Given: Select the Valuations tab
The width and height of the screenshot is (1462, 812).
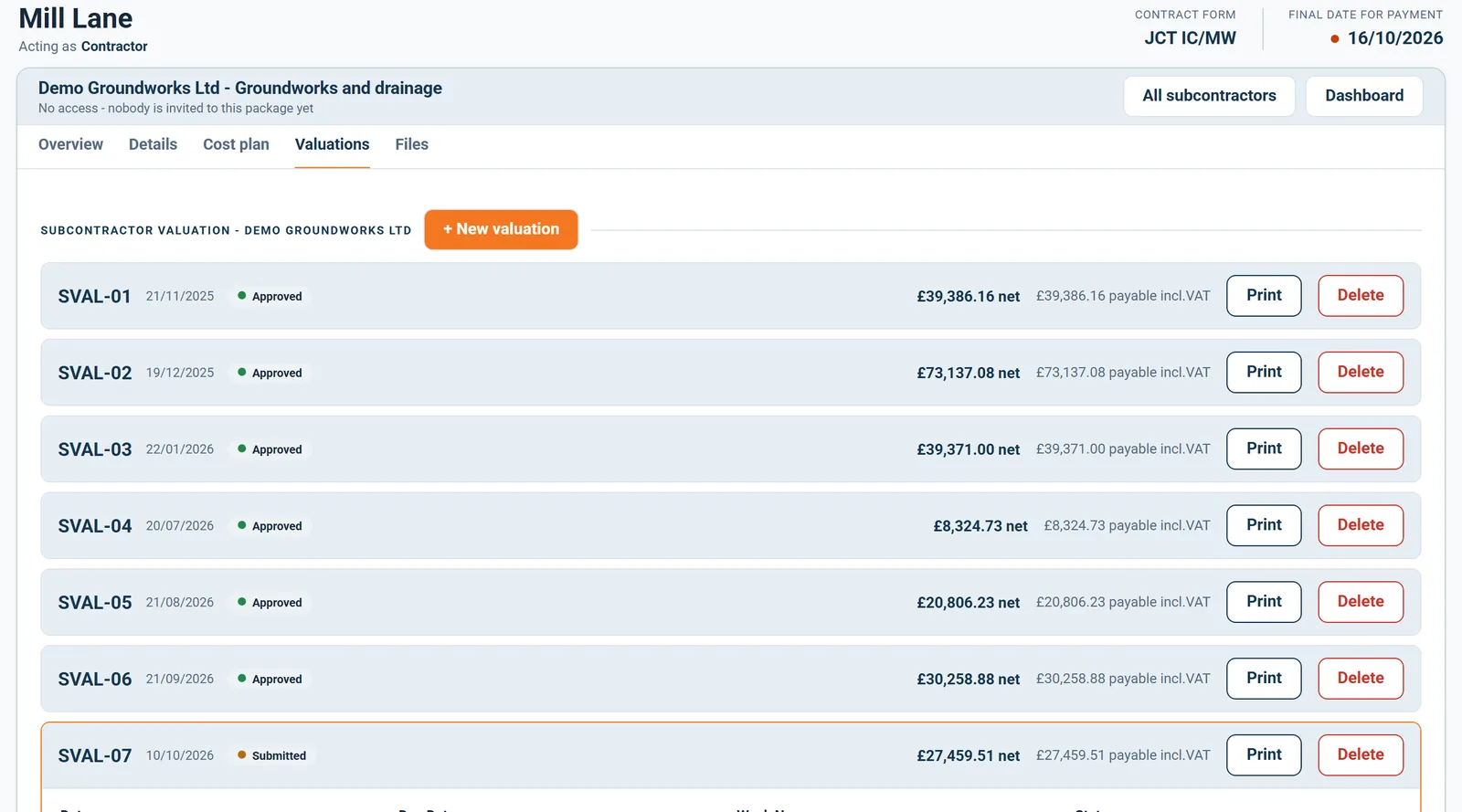Looking at the screenshot, I should [332, 144].
